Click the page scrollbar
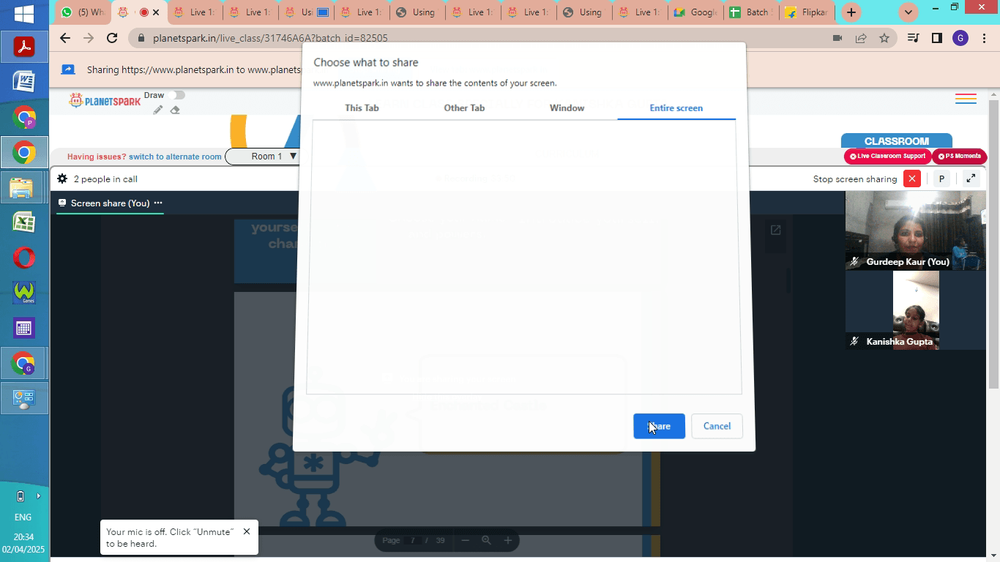1000x562 pixels. pos(994,242)
